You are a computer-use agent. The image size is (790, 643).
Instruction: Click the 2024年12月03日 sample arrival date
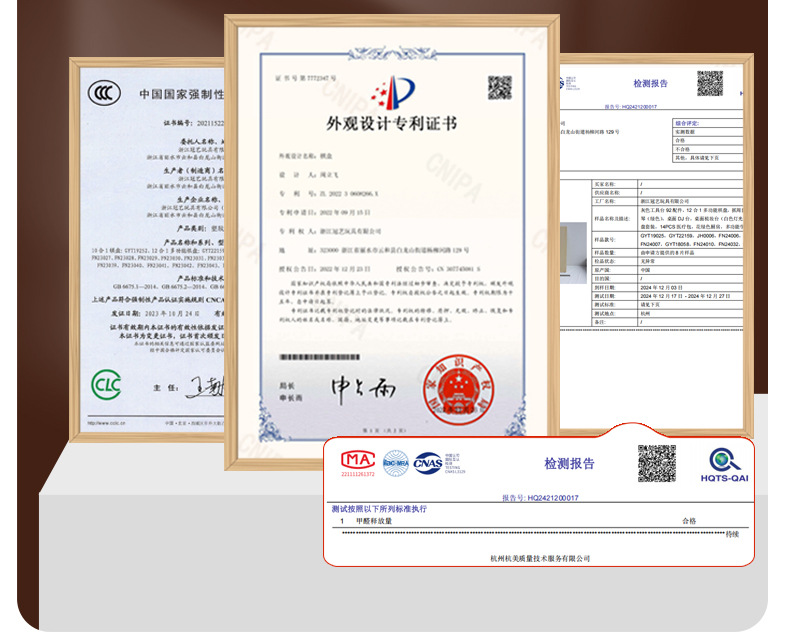click(662, 287)
